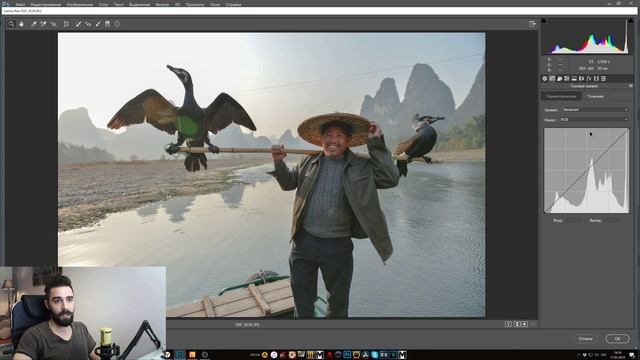Switch to the Параметрическая curve tab

pos(561,96)
